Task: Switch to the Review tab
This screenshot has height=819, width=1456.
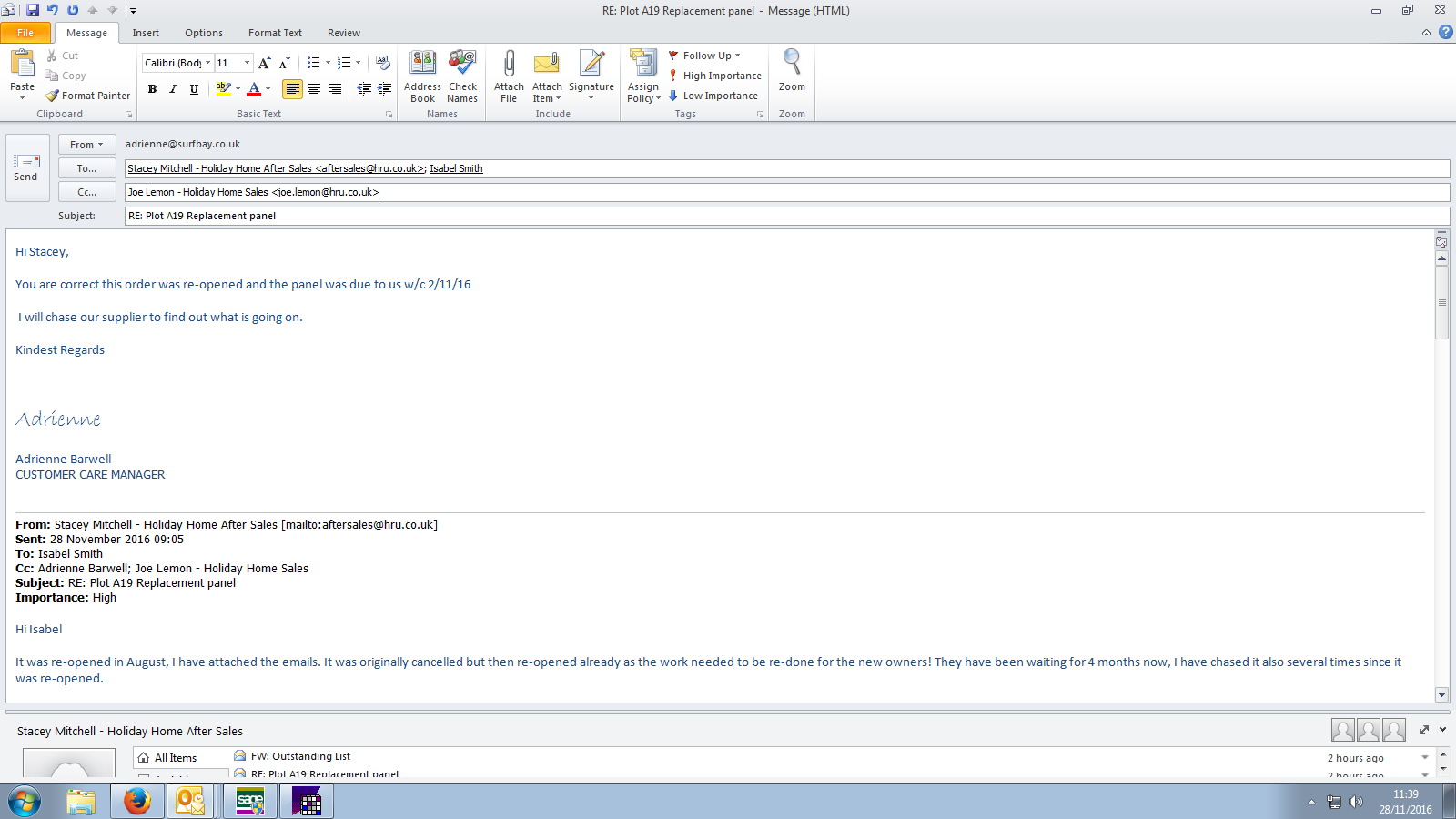Action: point(344,33)
